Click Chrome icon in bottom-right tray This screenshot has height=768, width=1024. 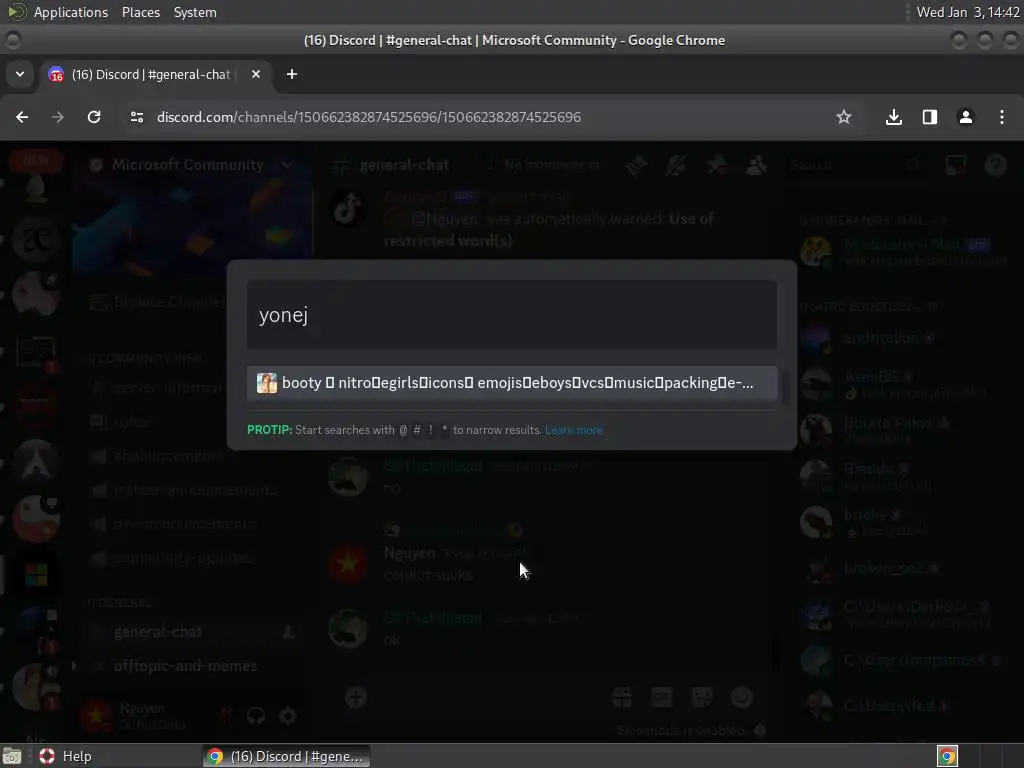(948, 756)
